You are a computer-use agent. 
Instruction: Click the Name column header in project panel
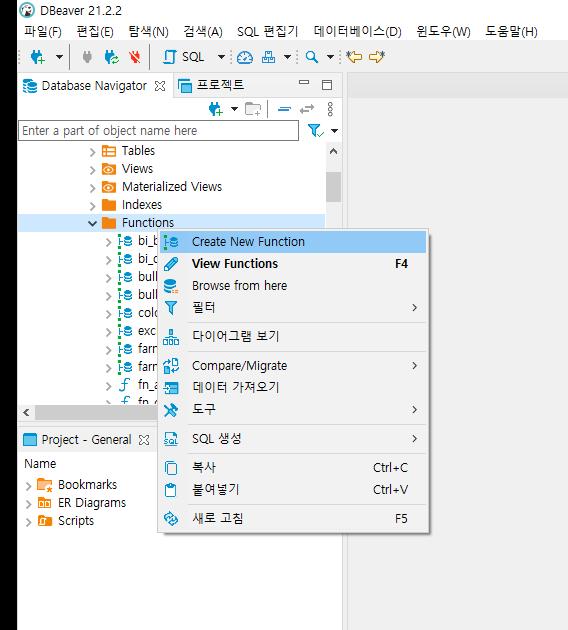point(40,464)
